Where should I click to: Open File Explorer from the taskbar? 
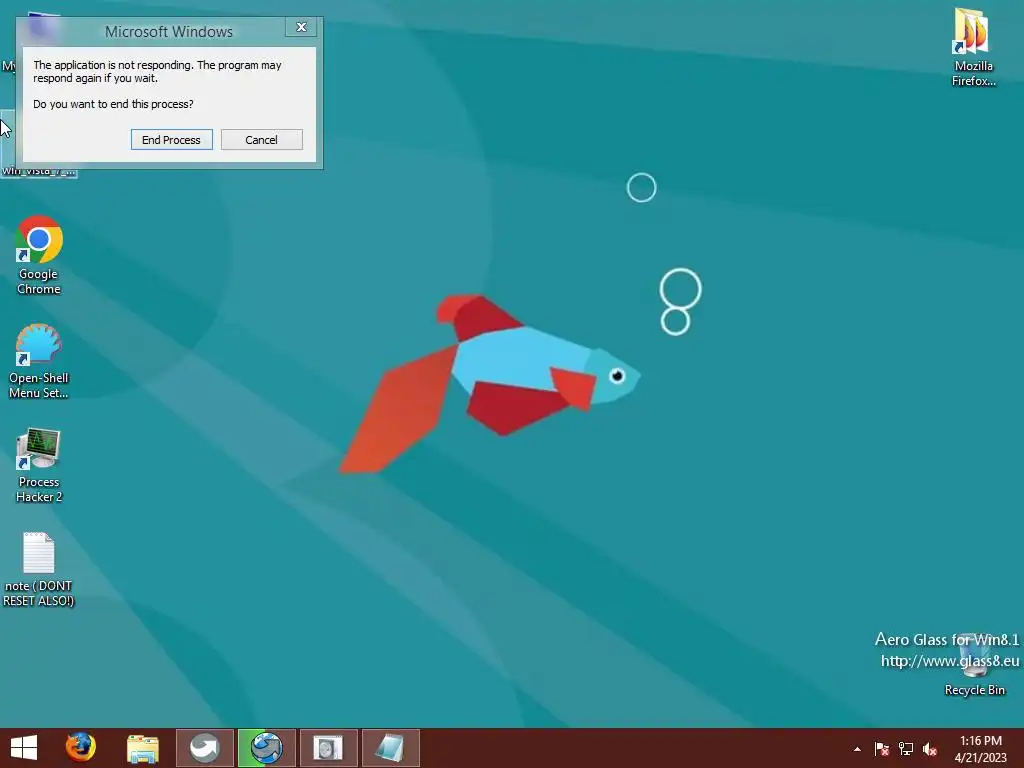(142, 748)
